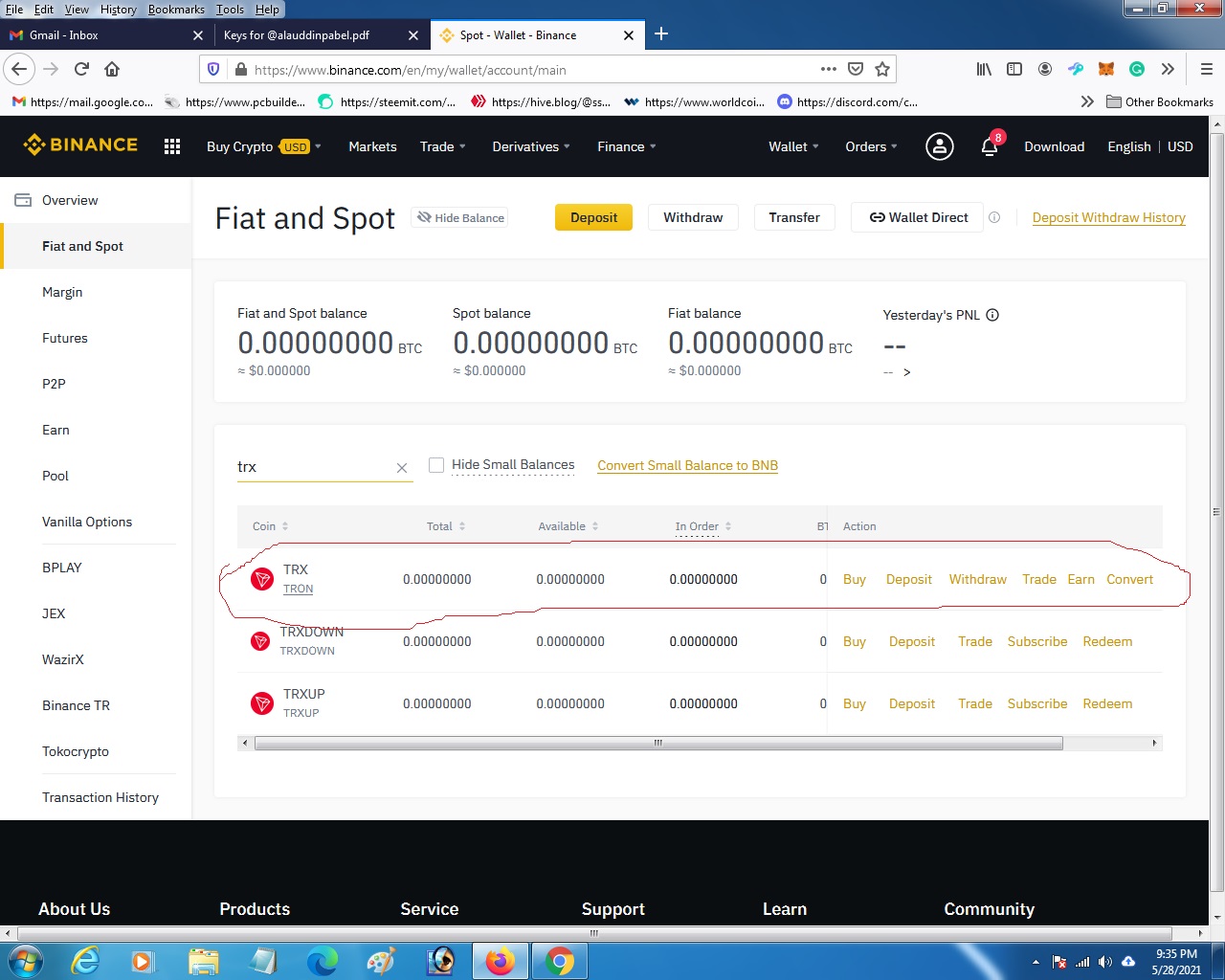Toggle Hide Balance eye button
Image resolution: width=1225 pixels, height=980 pixels.
tap(460, 217)
